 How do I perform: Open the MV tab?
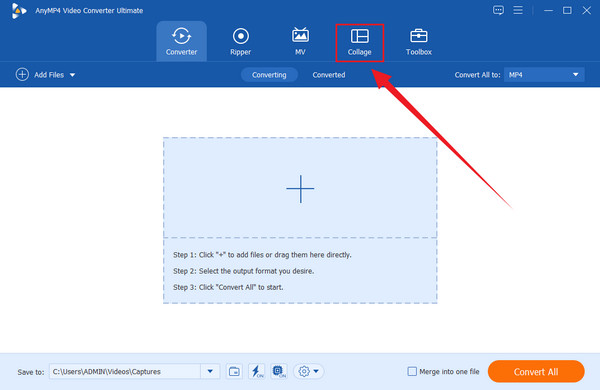tap(300, 41)
